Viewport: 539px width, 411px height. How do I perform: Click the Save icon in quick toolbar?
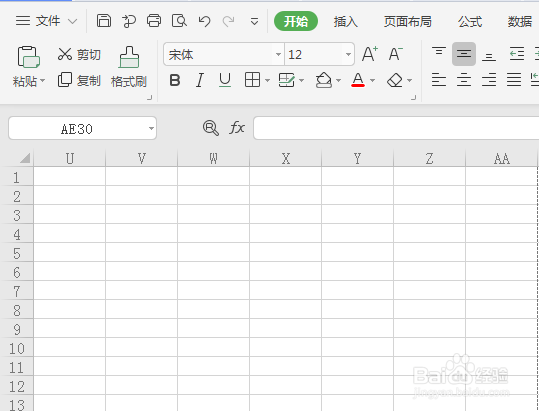103,21
